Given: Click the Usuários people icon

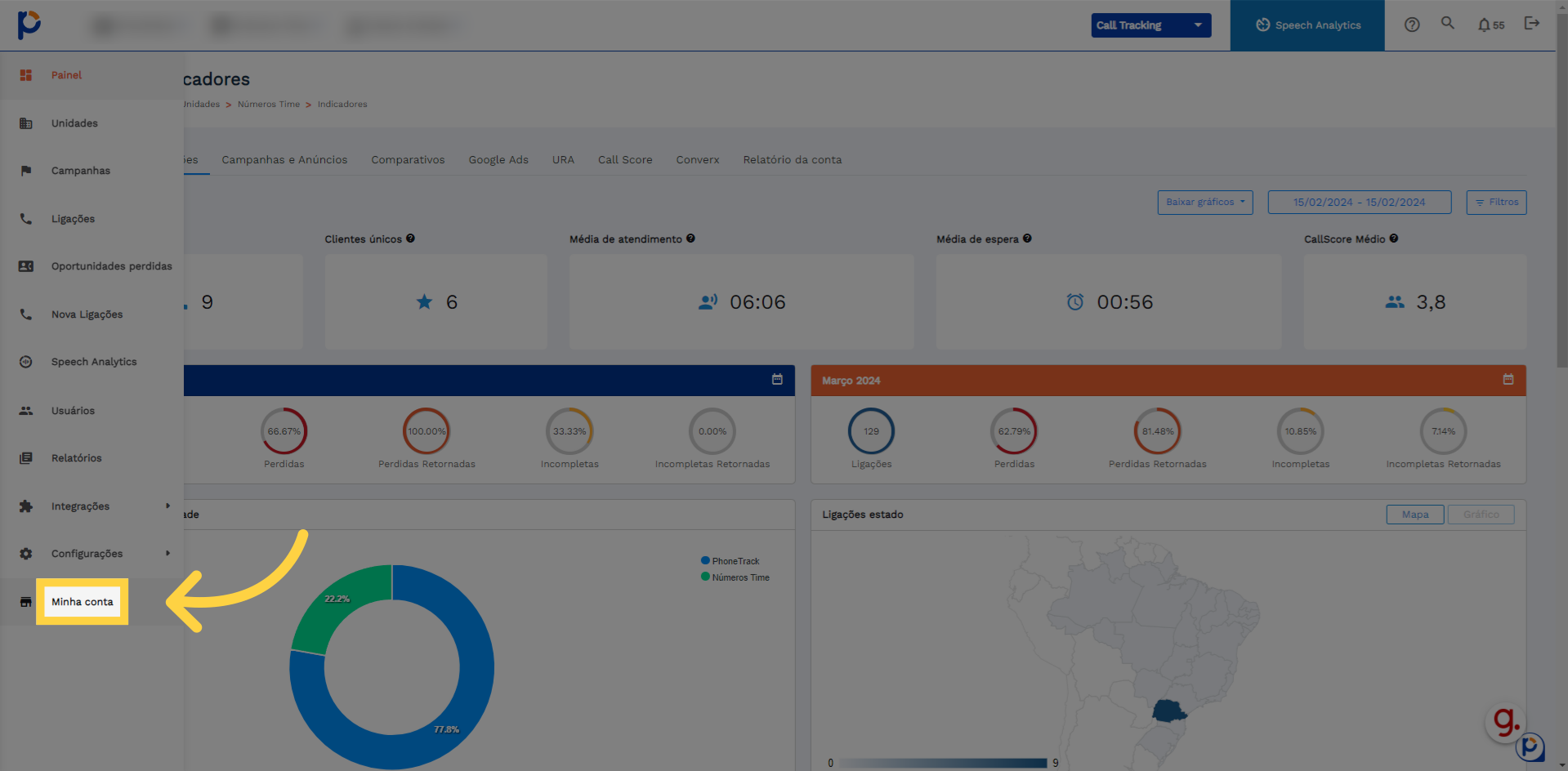Looking at the screenshot, I should (26, 411).
